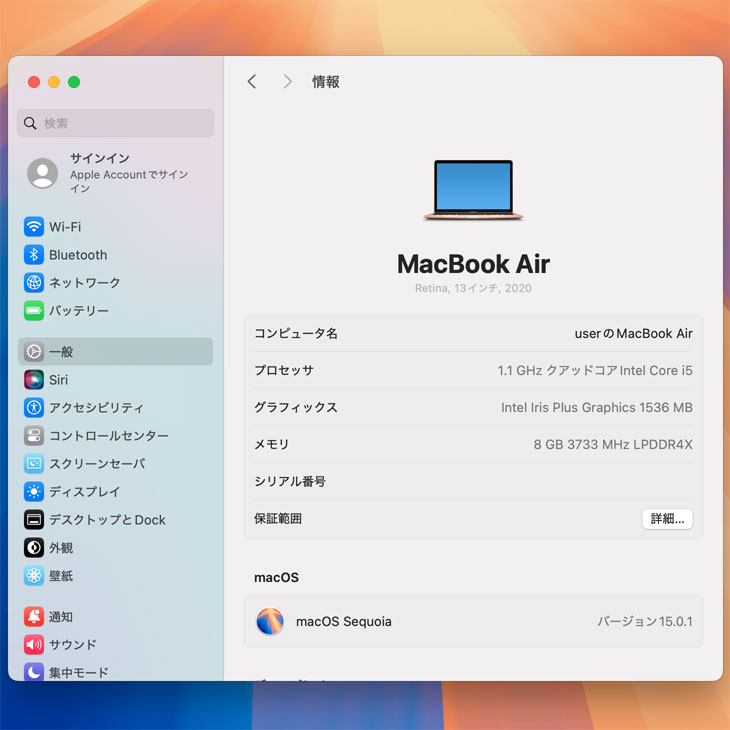The height and width of the screenshot is (730, 730).
Task: Open 通知 notification settings
Action: 61,617
